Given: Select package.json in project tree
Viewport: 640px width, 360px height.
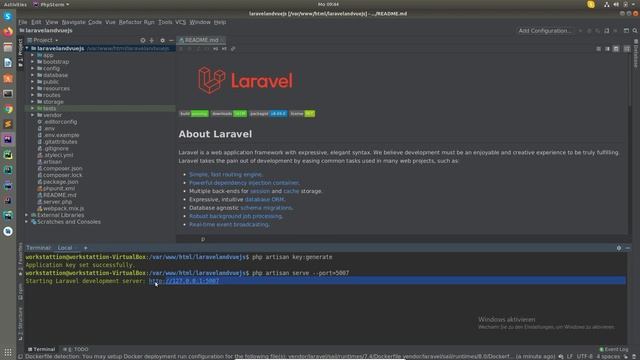Looking at the screenshot, I should (x=60, y=182).
